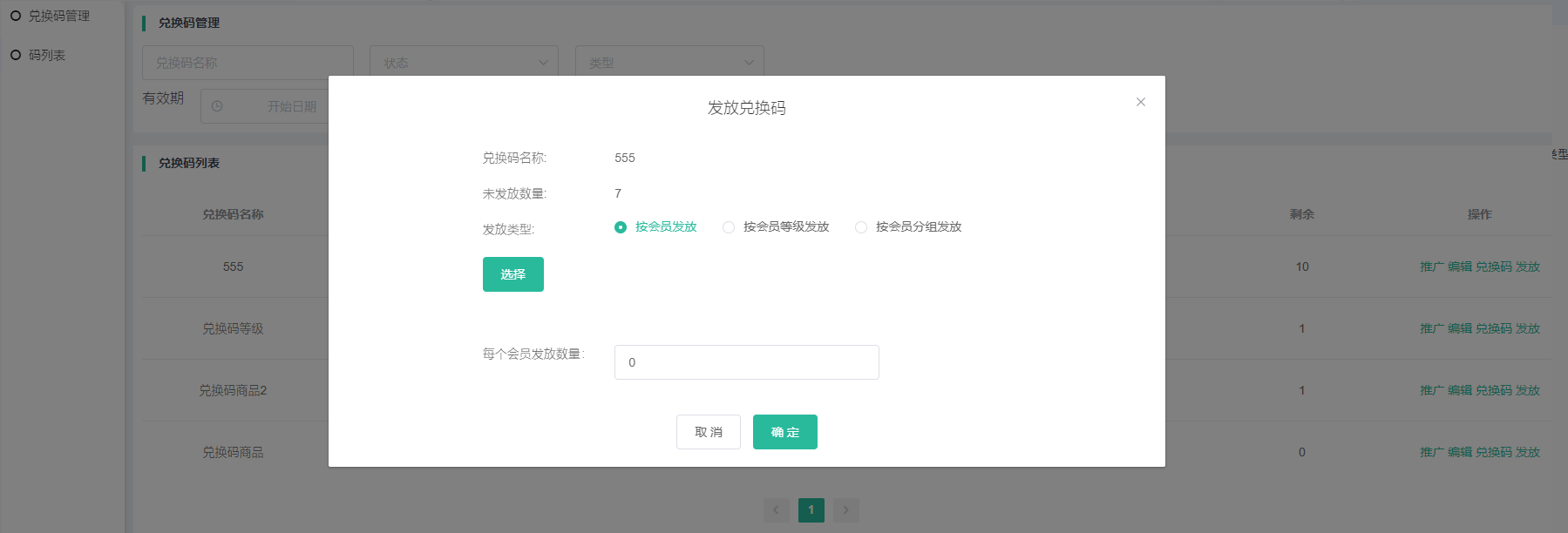Click 编辑 link in 兑换码商品2 row
Screen dimensions: 1568x533
1459,390
